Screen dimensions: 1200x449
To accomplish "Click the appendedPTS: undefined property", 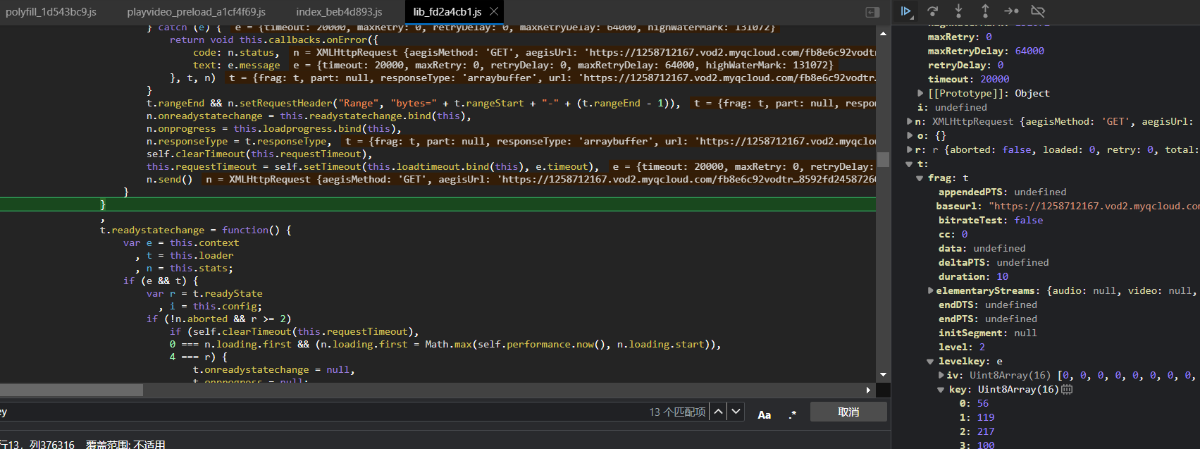I will [x=1001, y=191].
